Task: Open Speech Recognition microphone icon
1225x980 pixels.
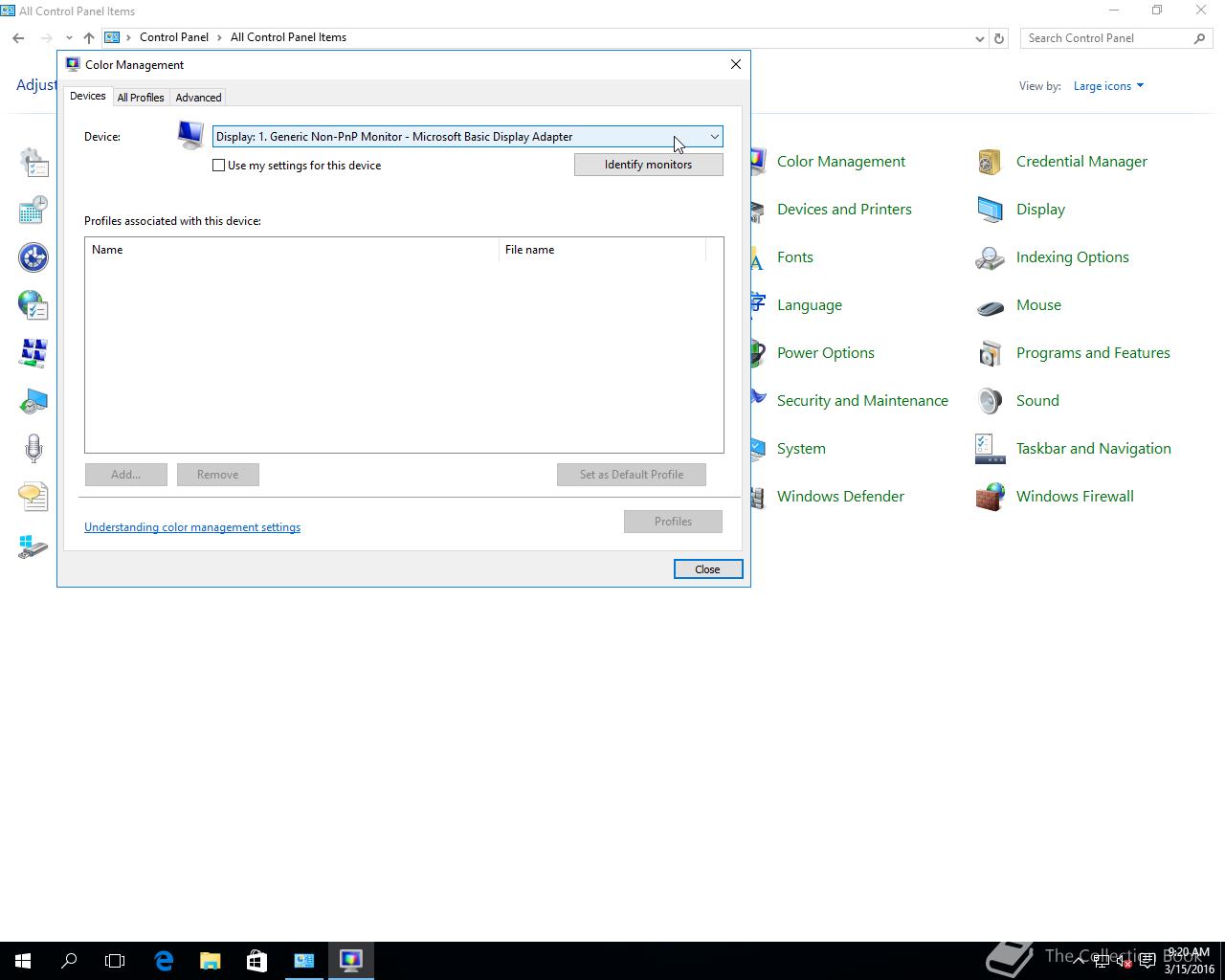Action: tap(33, 449)
